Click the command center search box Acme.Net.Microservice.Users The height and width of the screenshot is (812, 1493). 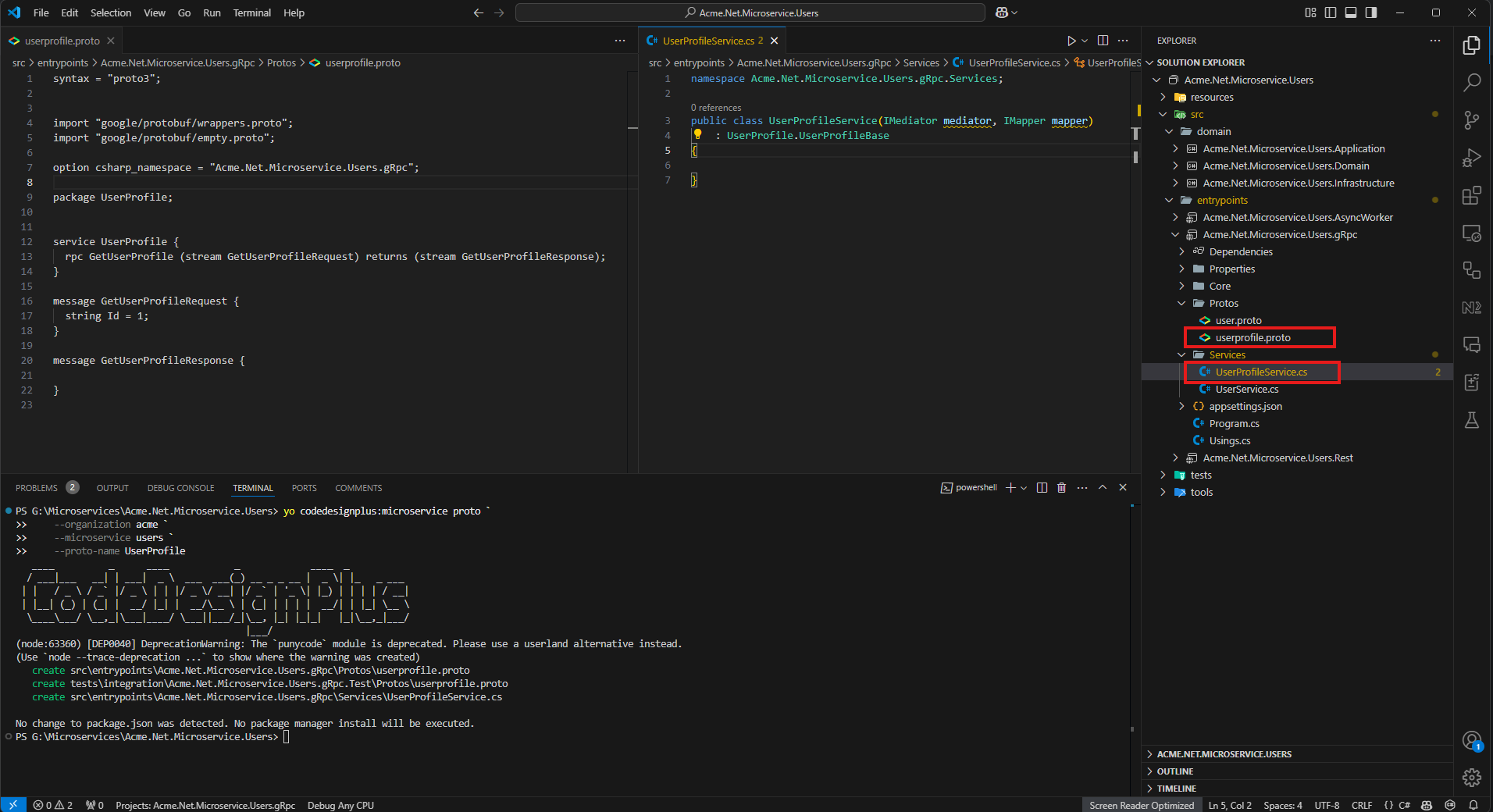750,12
